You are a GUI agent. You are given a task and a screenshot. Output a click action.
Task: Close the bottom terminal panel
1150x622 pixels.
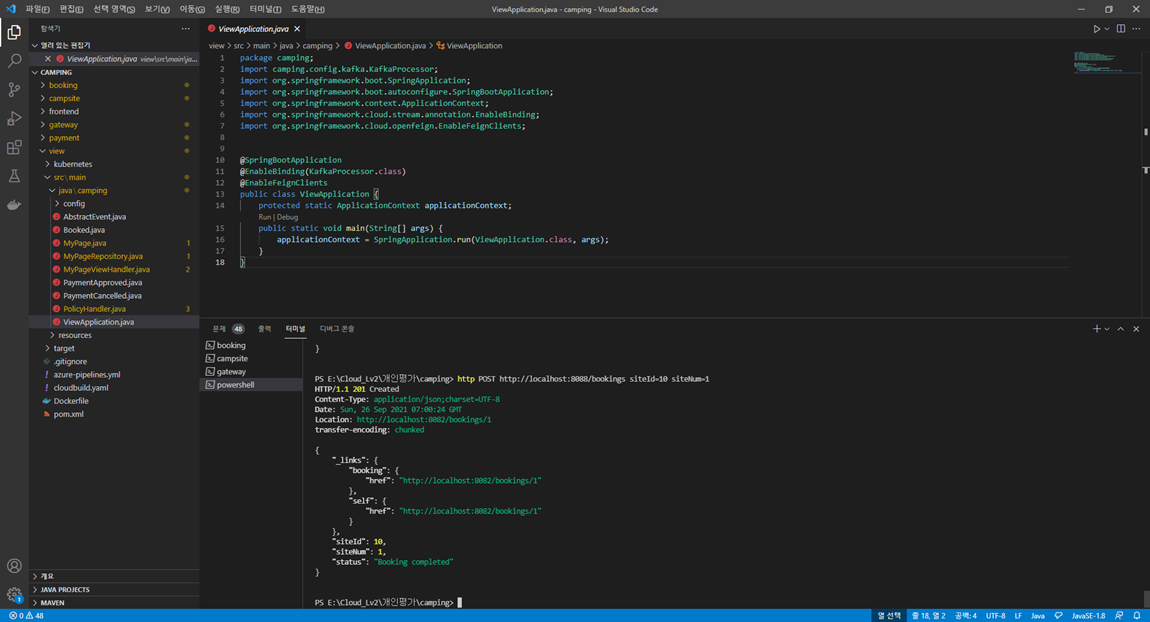[1136, 329]
